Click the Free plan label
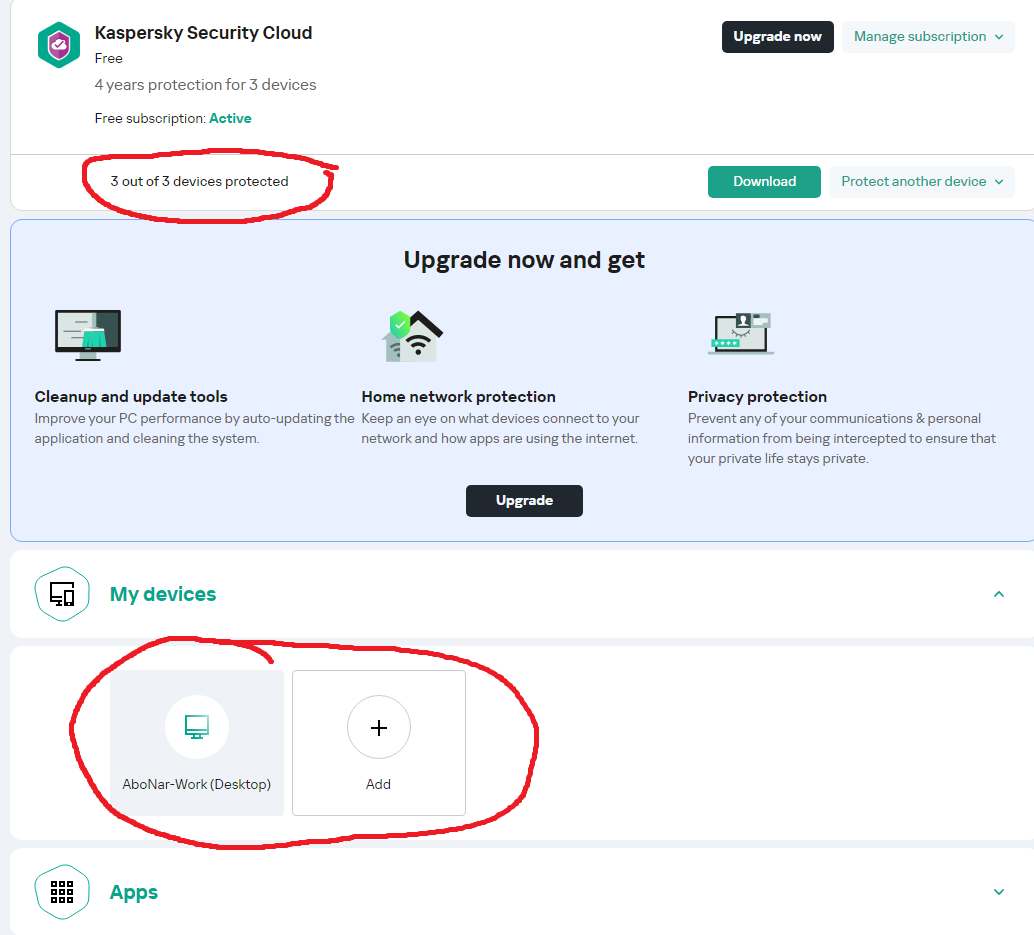The width and height of the screenshot is (1034, 935). coord(108,59)
